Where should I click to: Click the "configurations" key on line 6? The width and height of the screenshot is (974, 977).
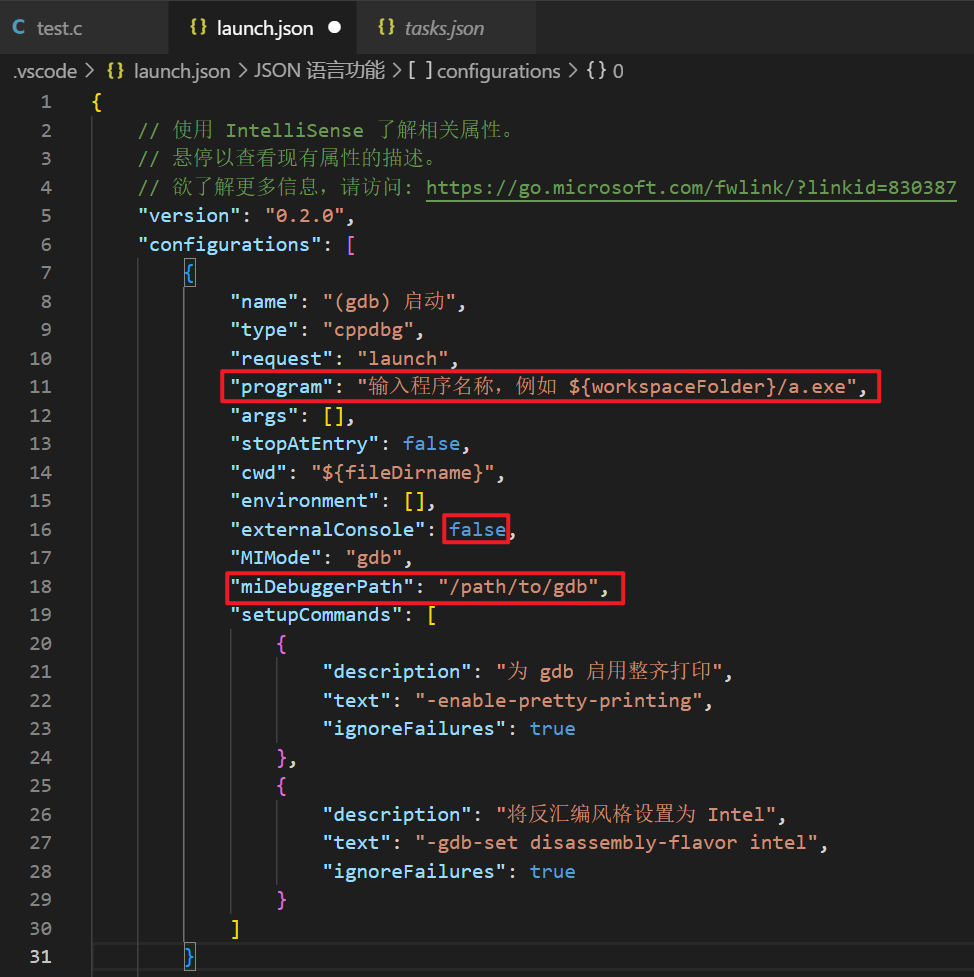coord(230,245)
